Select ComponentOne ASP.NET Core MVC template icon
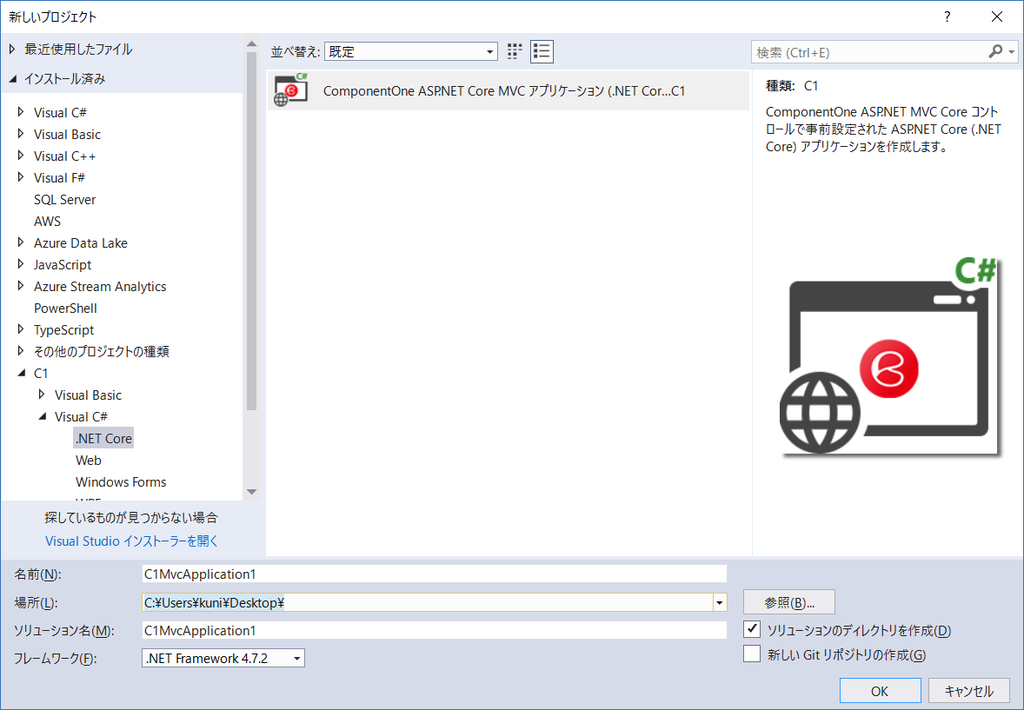The image size is (1024, 710). pos(291,90)
